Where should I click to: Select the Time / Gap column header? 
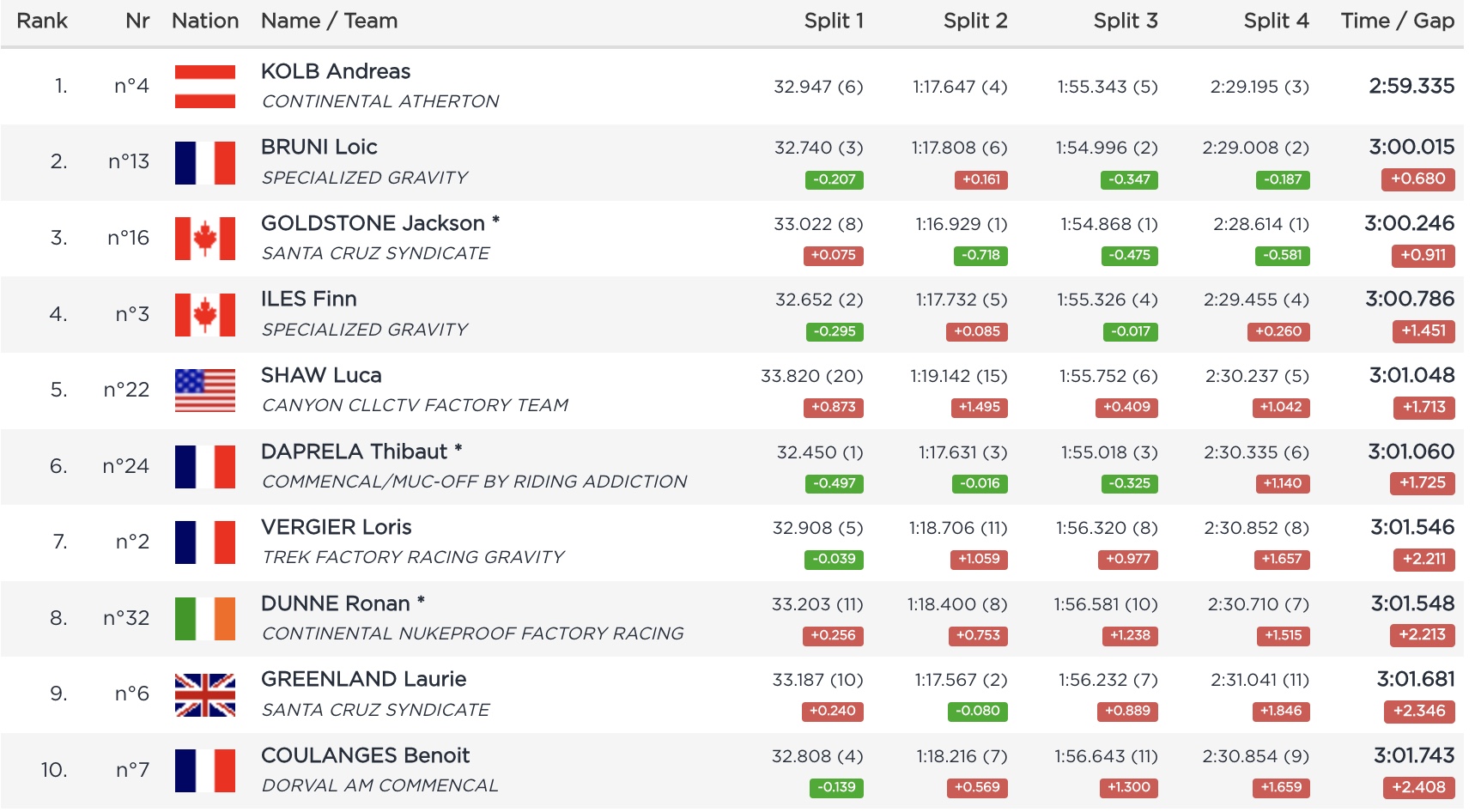[x=1397, y=21]
